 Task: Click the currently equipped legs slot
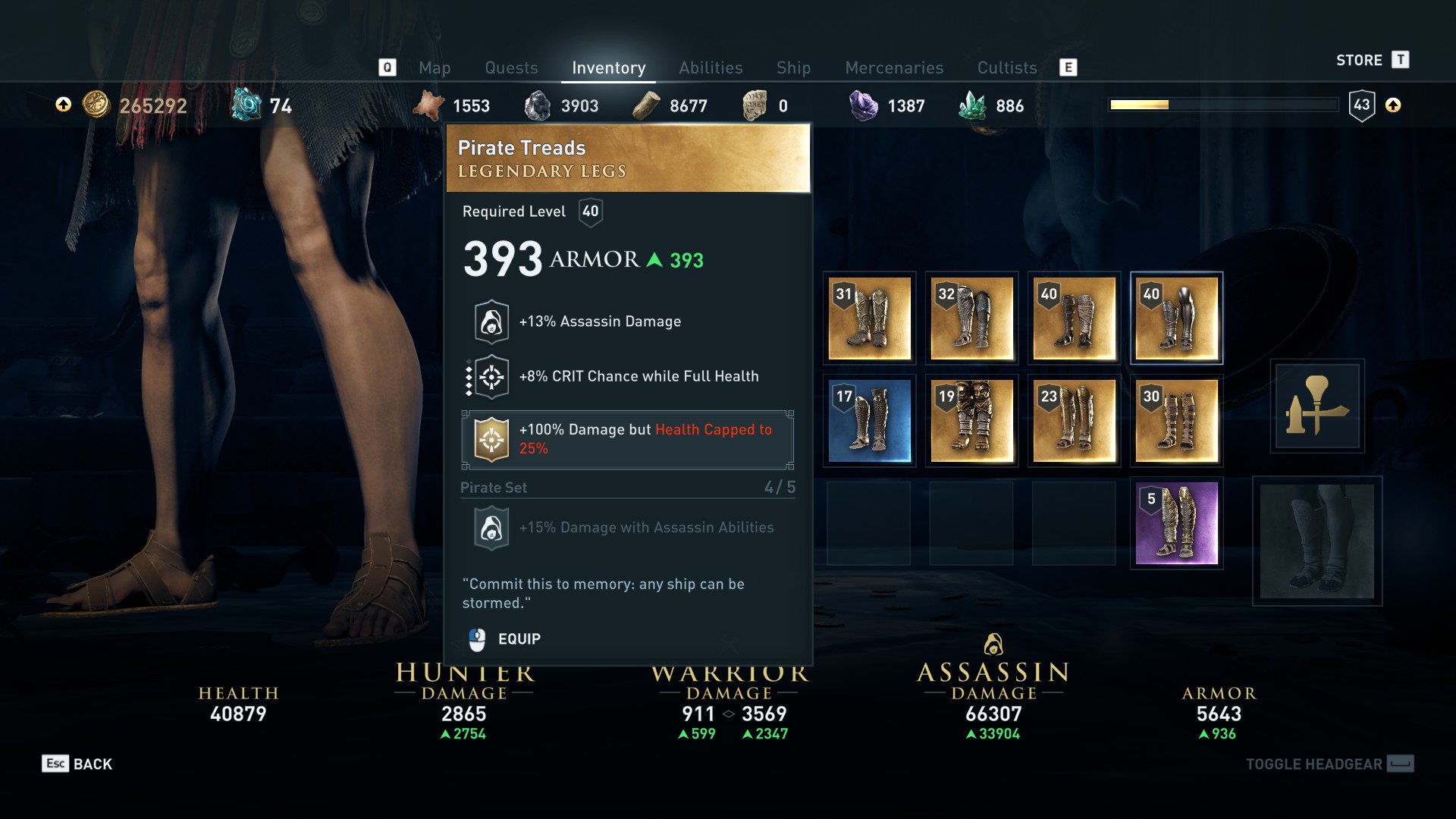(x=1317, y=541)
